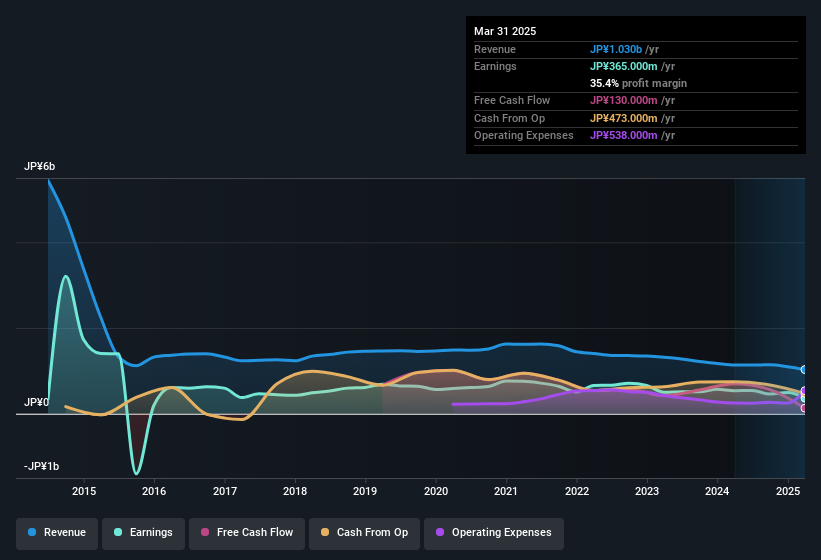The image size is (821, 560).
Task: Click the JP¥1.030b revenue value
Action: click(616, 49)
